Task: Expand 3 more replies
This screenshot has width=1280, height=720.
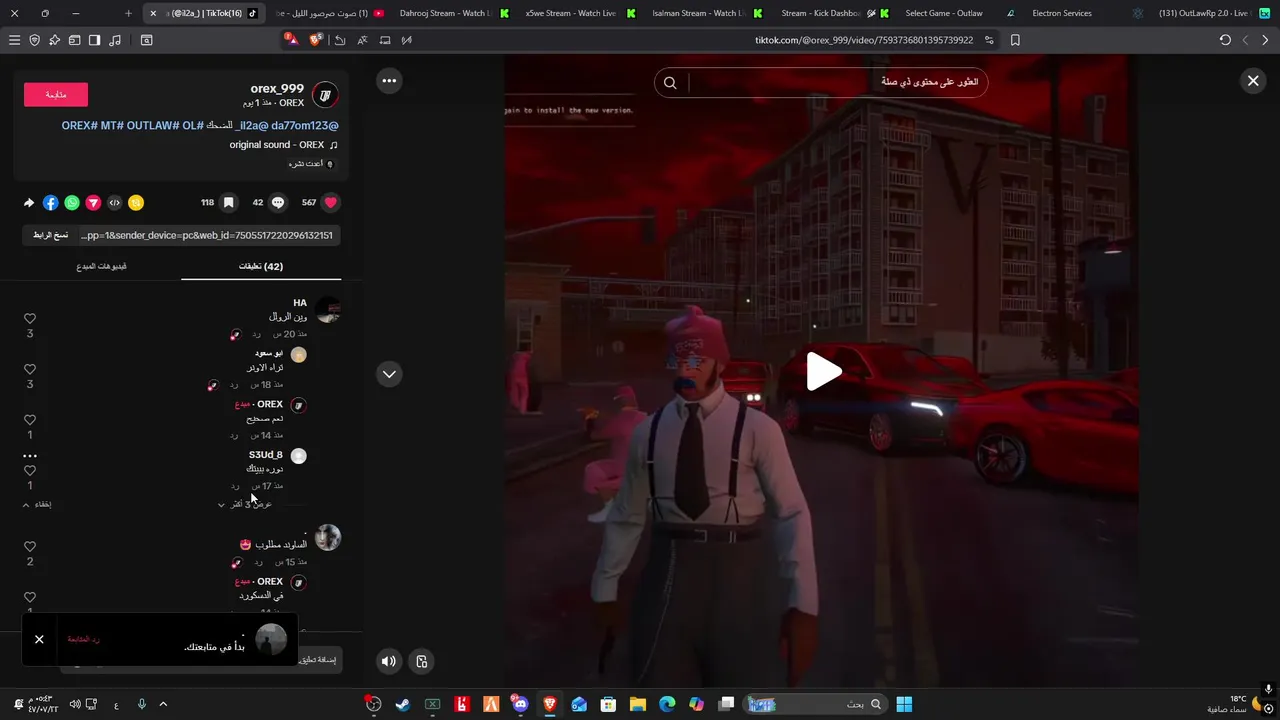Action: [x=245, y=504]
